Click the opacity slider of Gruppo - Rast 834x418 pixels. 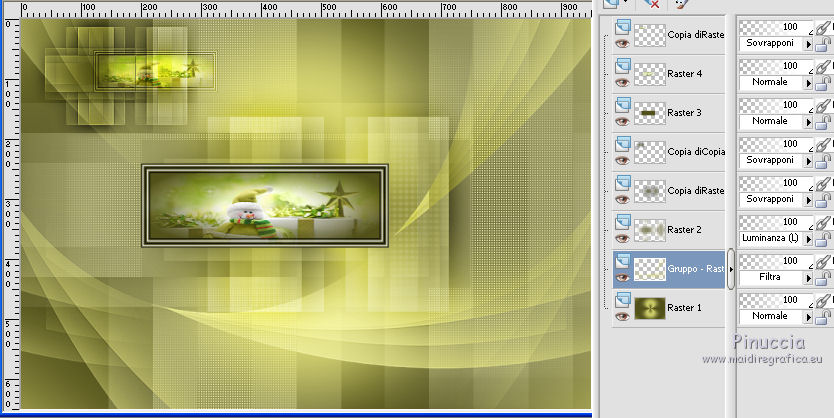[x=776, y=261]
